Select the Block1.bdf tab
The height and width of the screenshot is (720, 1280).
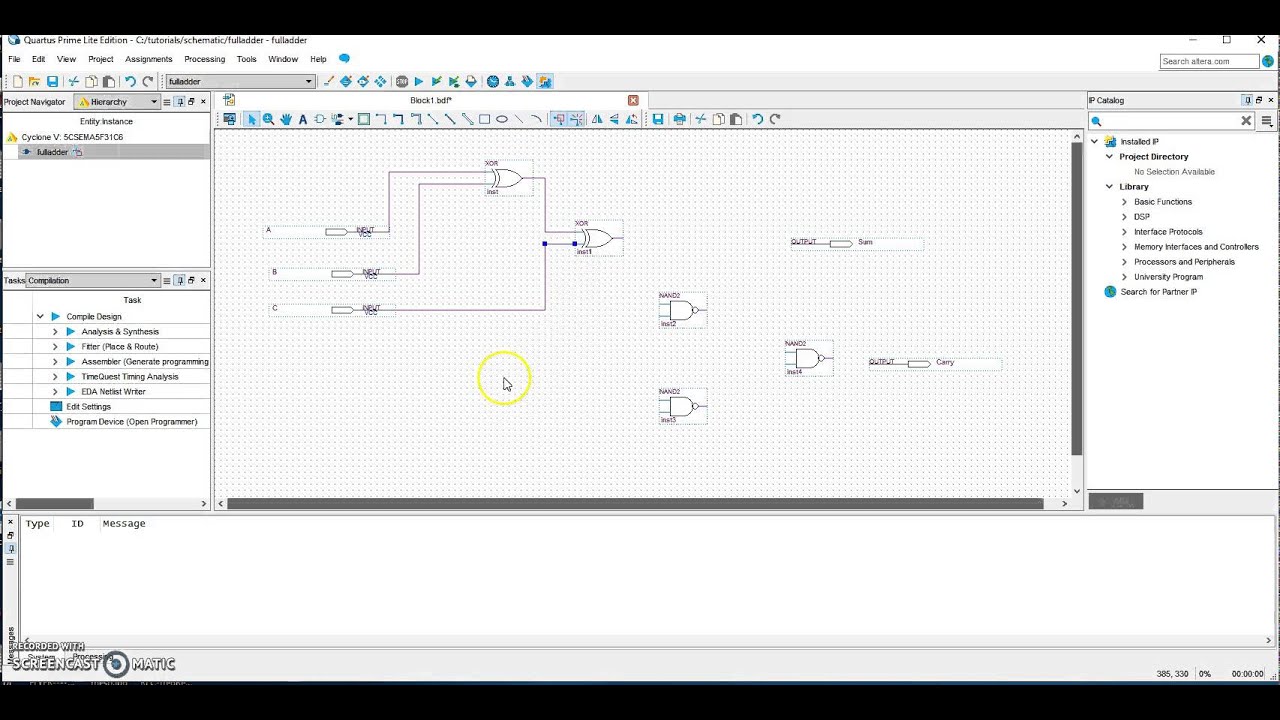coord(431,100)
